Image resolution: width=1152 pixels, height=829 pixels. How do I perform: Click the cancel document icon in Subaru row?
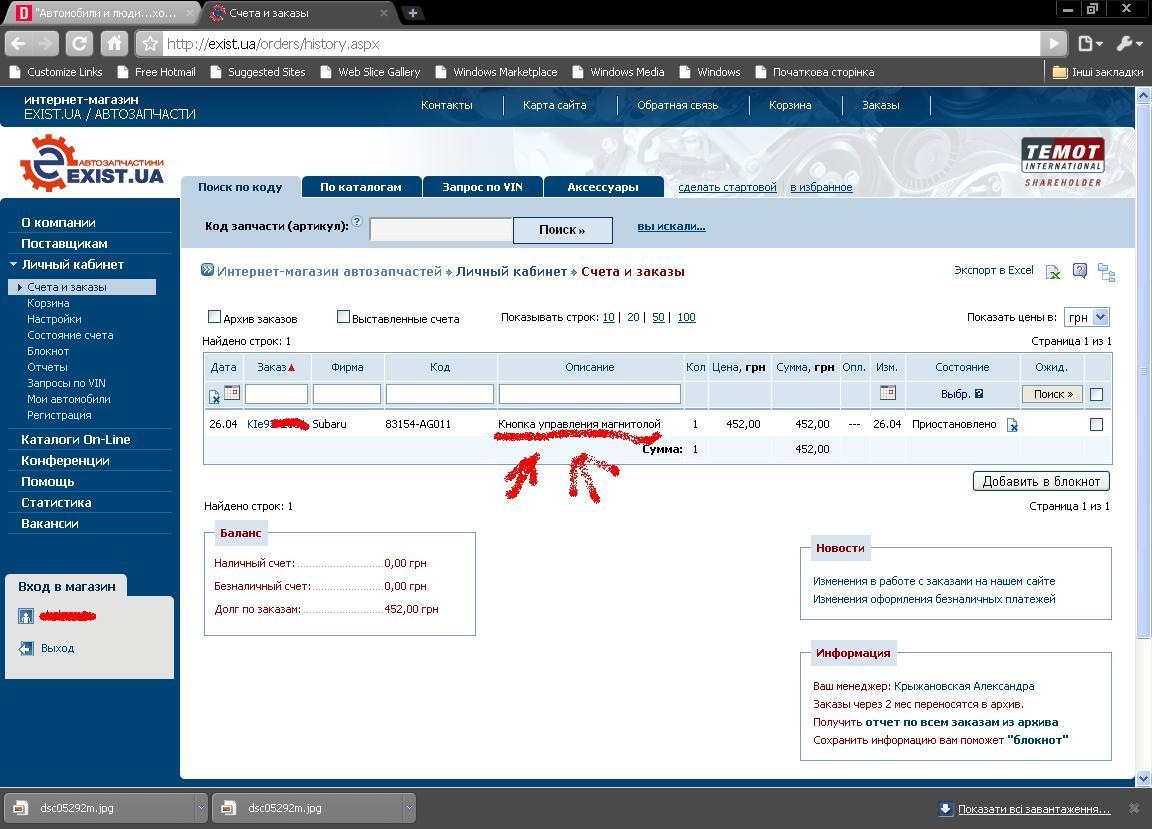tap(1012, 425)
